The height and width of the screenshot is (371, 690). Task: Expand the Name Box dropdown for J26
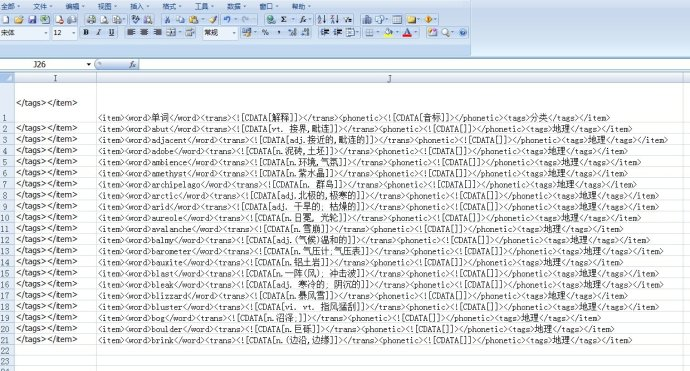pyautogui.click(x=88, y=64)
